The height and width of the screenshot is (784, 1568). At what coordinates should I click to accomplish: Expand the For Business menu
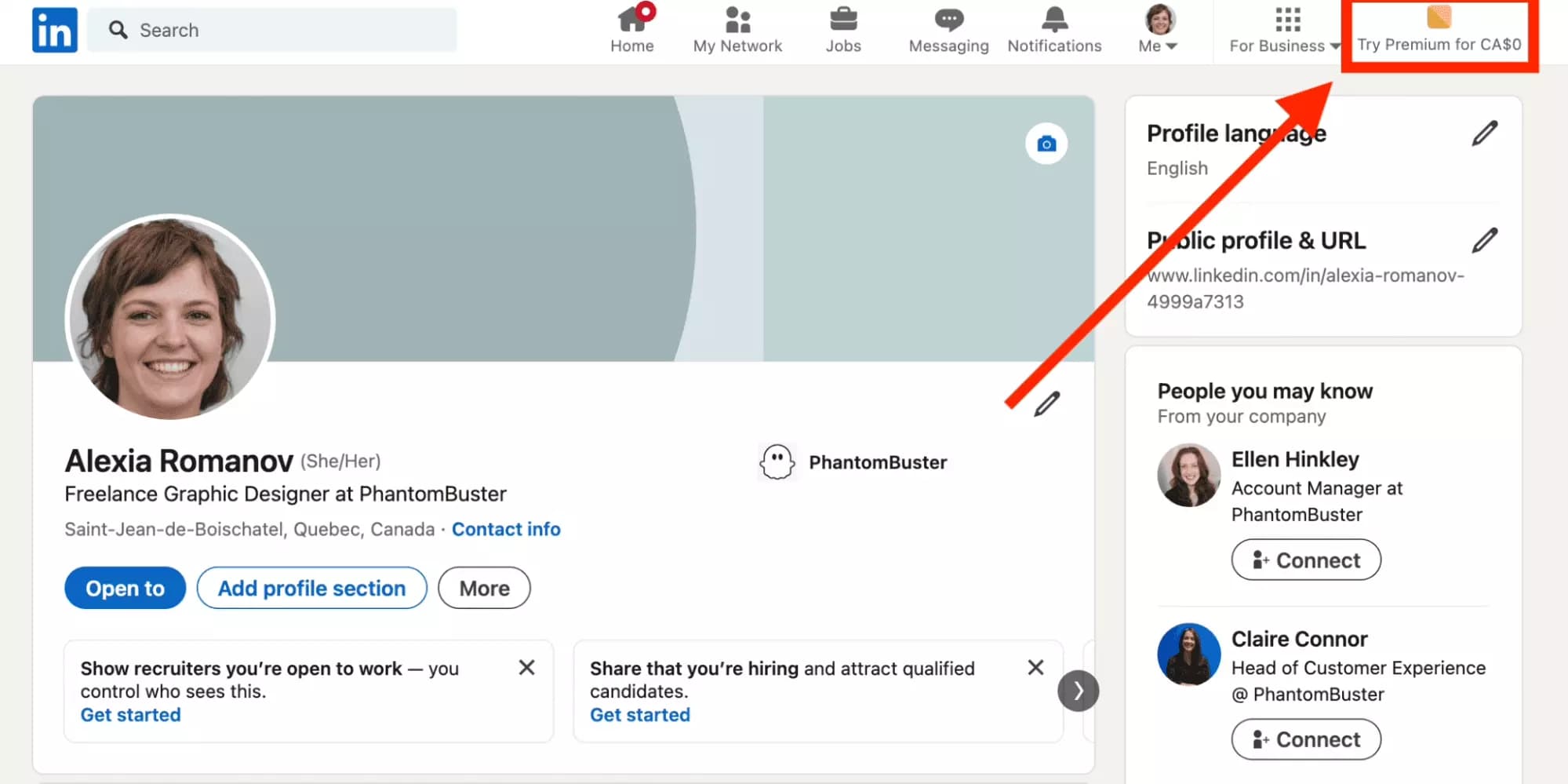(x=1282, y=30)
